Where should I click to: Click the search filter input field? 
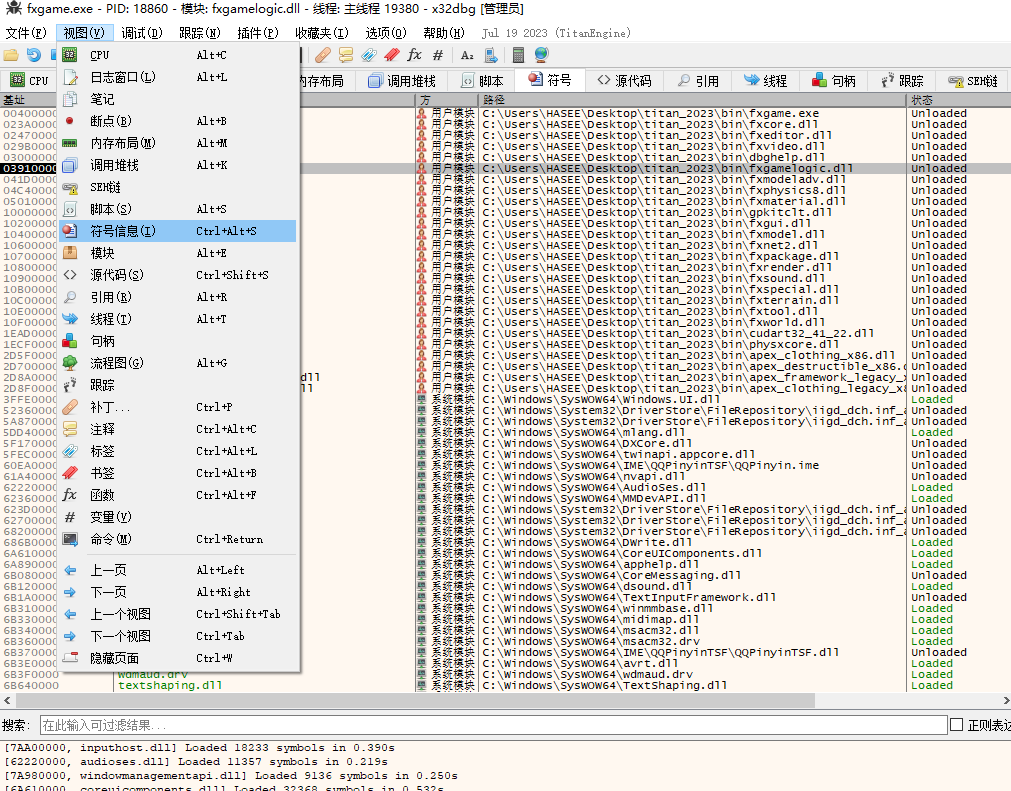(493, 725)
